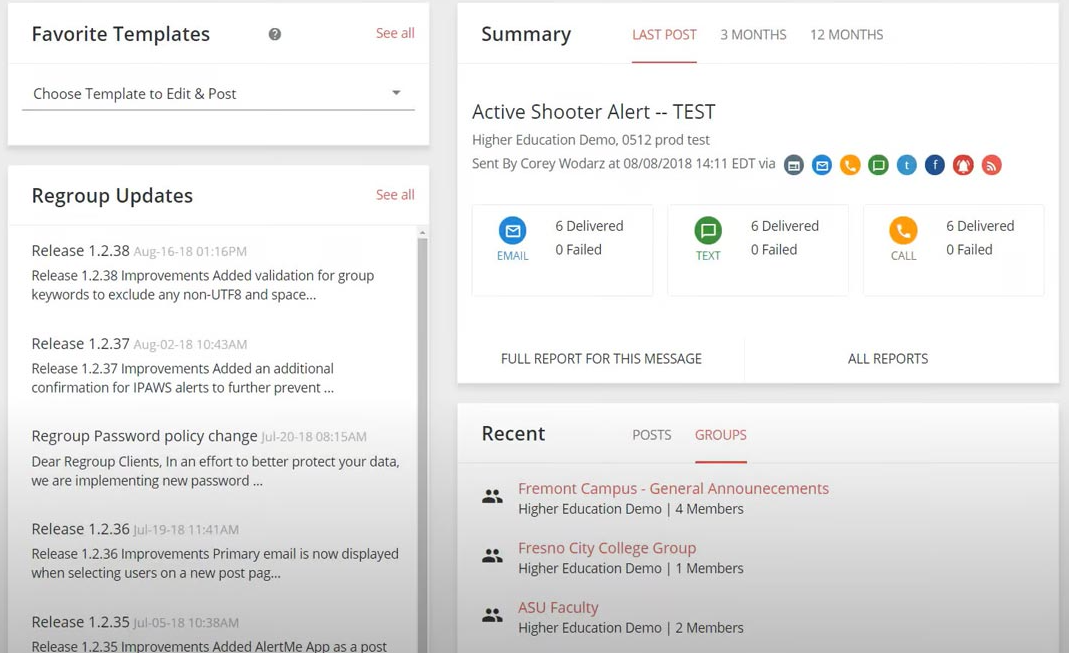Image resolution: width=1069 pixels, height=653 pixels.
Task: Click the green TEXT delivery icon
Action: pyautogui.click(x=708, y=231)
